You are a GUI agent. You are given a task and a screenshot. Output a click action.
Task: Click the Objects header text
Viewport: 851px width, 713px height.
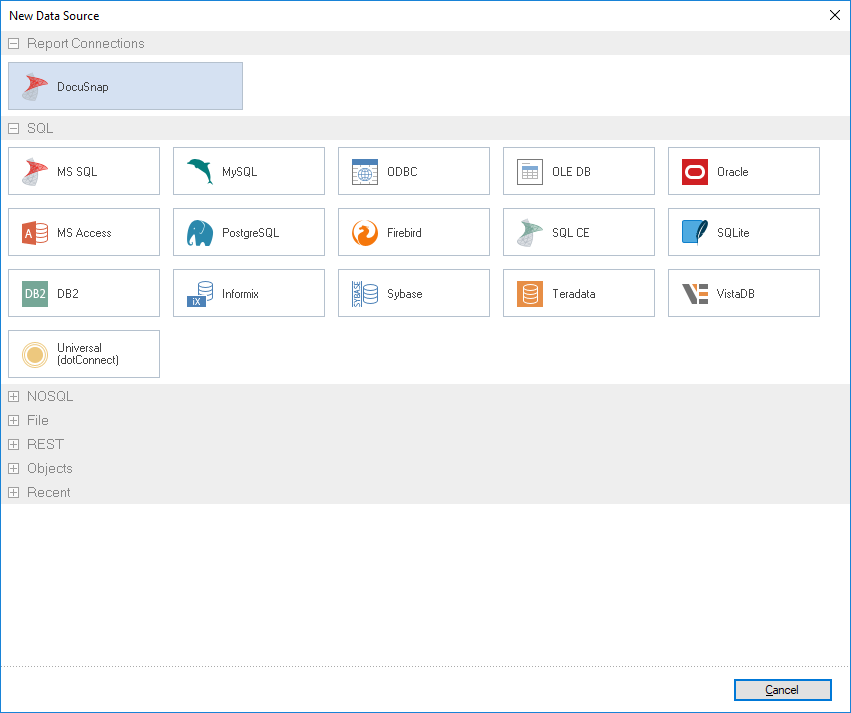(50, 468)
